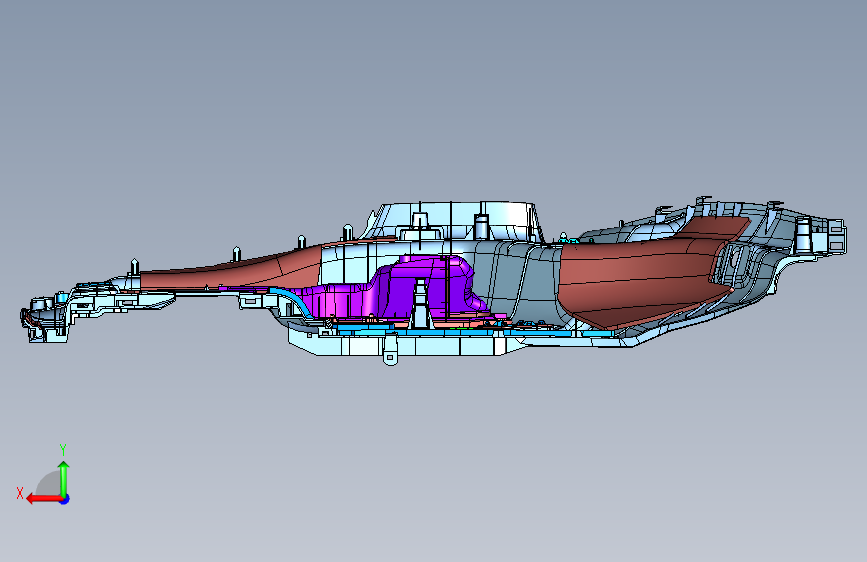The image size is (867, 562).
Task: Click the red X axis arrow on triad
Action: point(43,499)
